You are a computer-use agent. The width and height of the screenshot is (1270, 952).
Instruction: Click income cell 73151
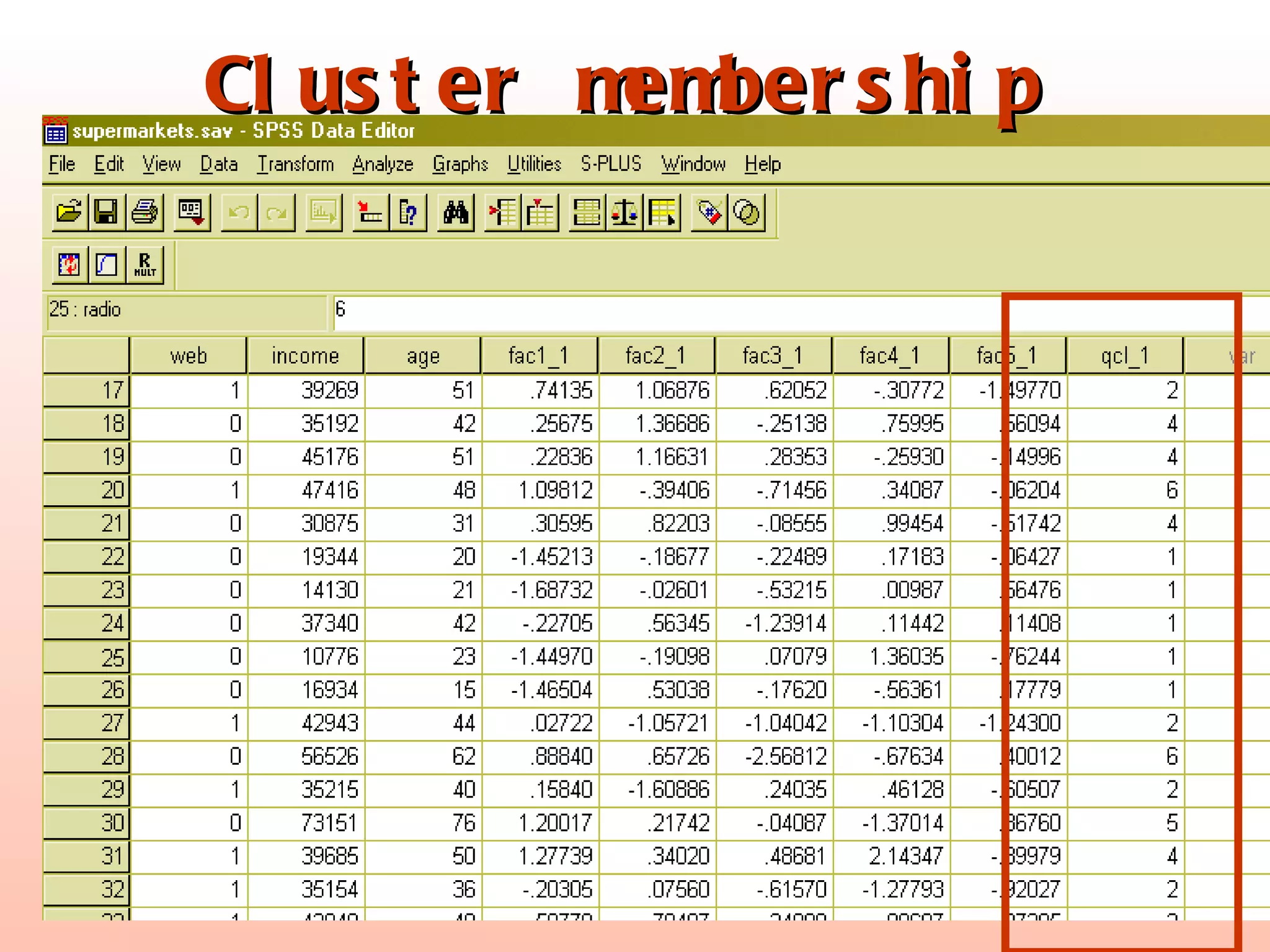306,824
